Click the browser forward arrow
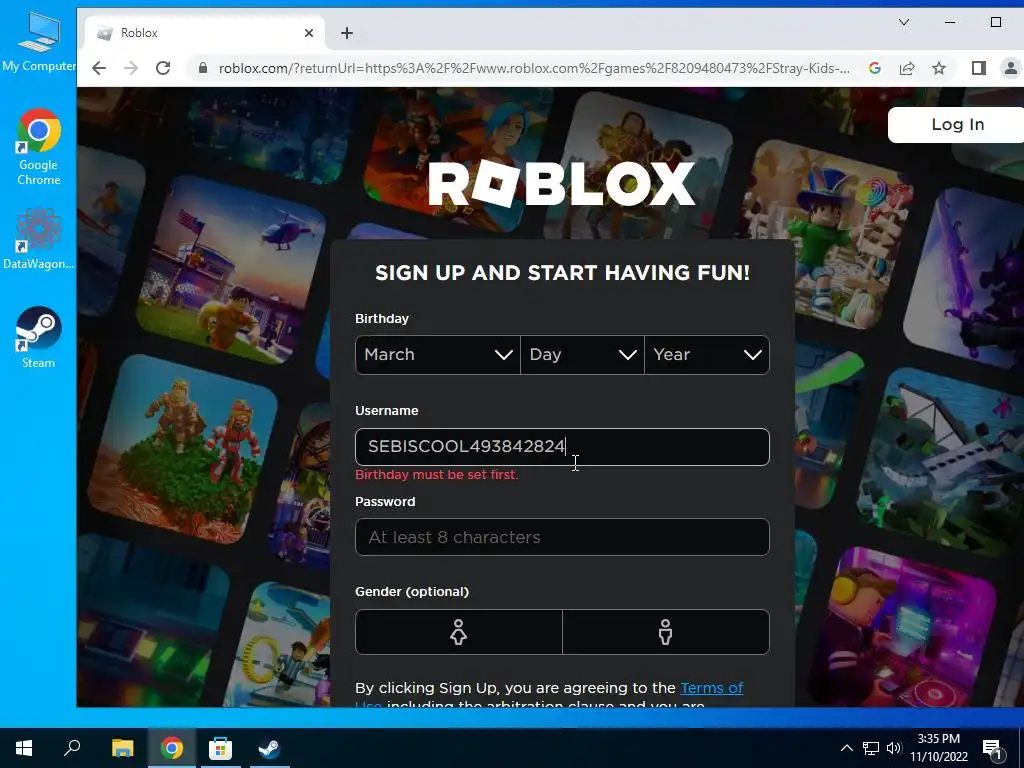 click(x=131, y=68)
